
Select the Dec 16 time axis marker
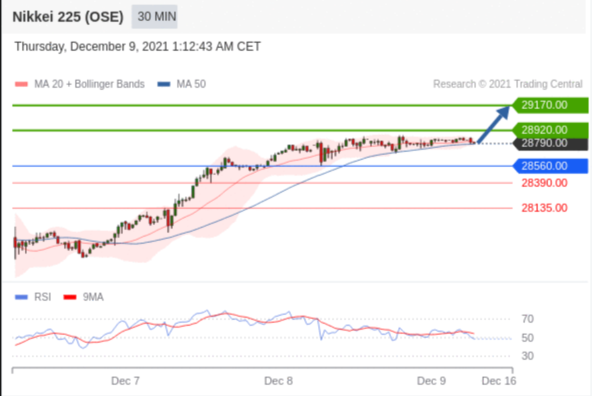pos(498,381)
